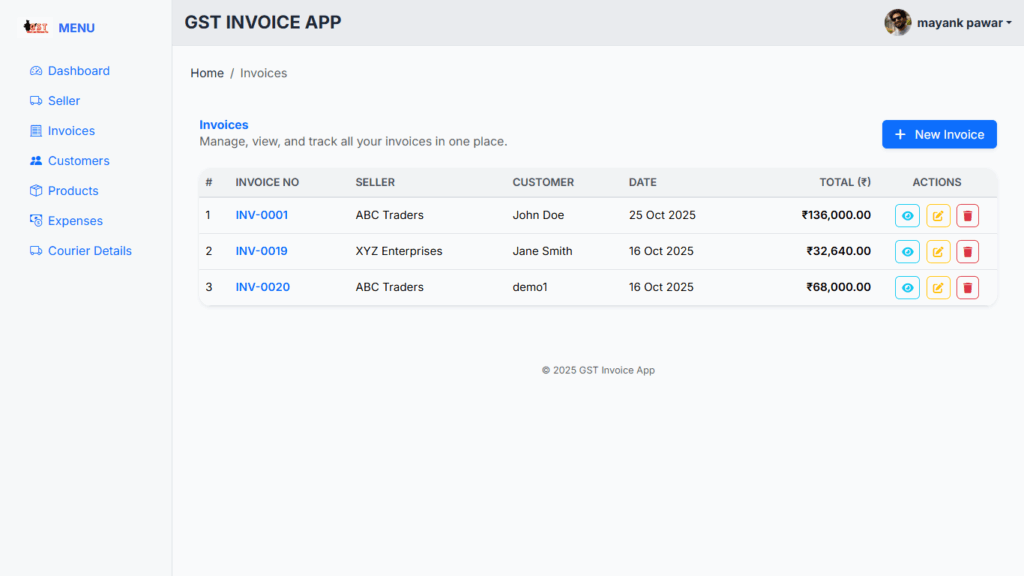The height and width of the screenshot is (576, 1024).
Task: Remove invoice INV-0020 via trash icon
Action: click(967, 288)
